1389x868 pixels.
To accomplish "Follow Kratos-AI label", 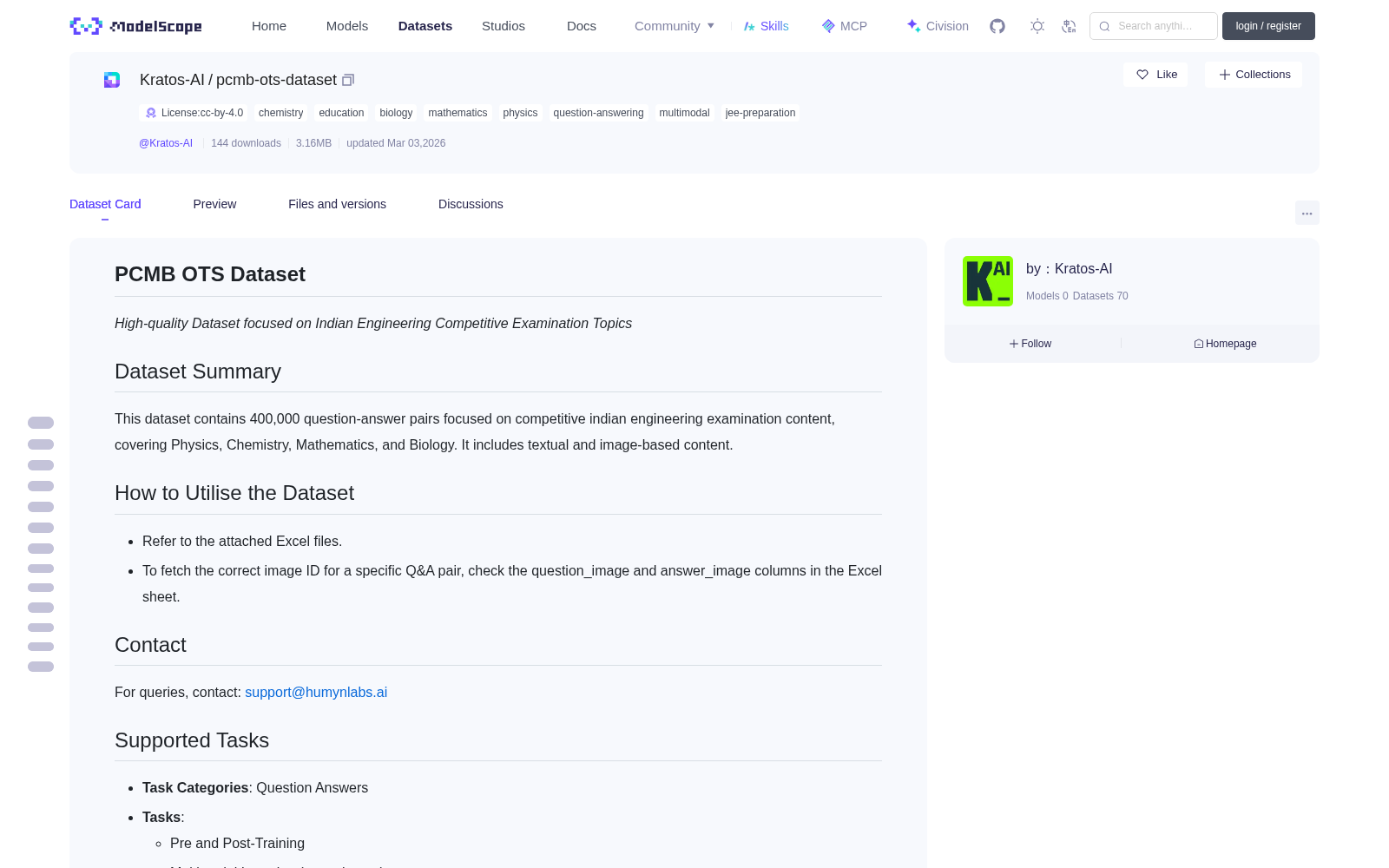I will pyautogui.click(x=1037, y=344).
